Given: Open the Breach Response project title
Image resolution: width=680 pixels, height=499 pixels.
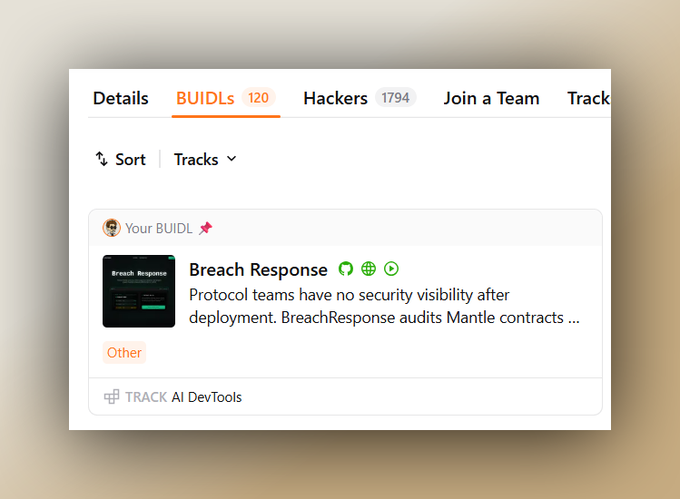Looking at the screenshot, I should pos(258,270).
